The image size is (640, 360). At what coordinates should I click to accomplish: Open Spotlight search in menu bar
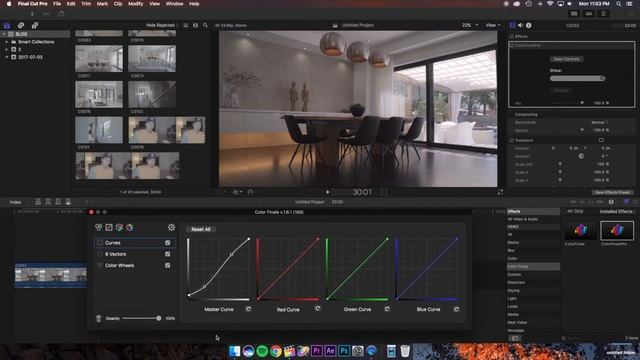pyautogui.click(x=619, y=4)
